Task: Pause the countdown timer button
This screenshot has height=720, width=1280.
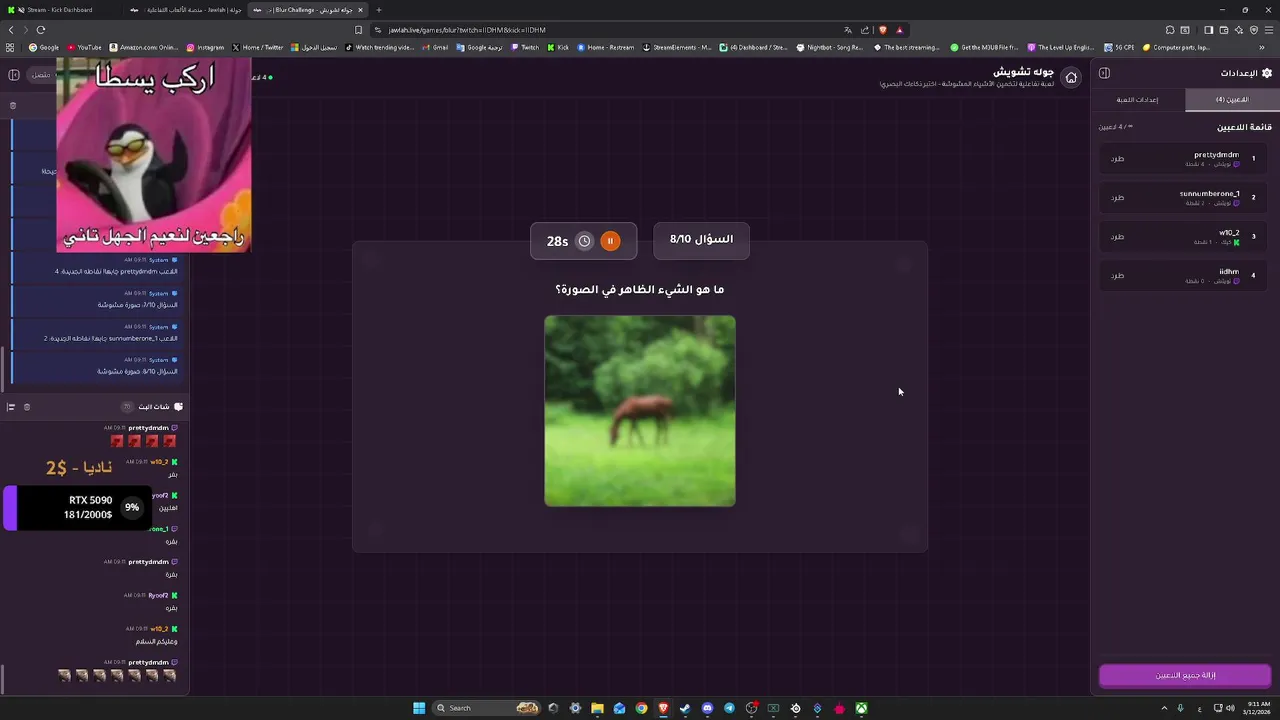Action: (610, 241)
